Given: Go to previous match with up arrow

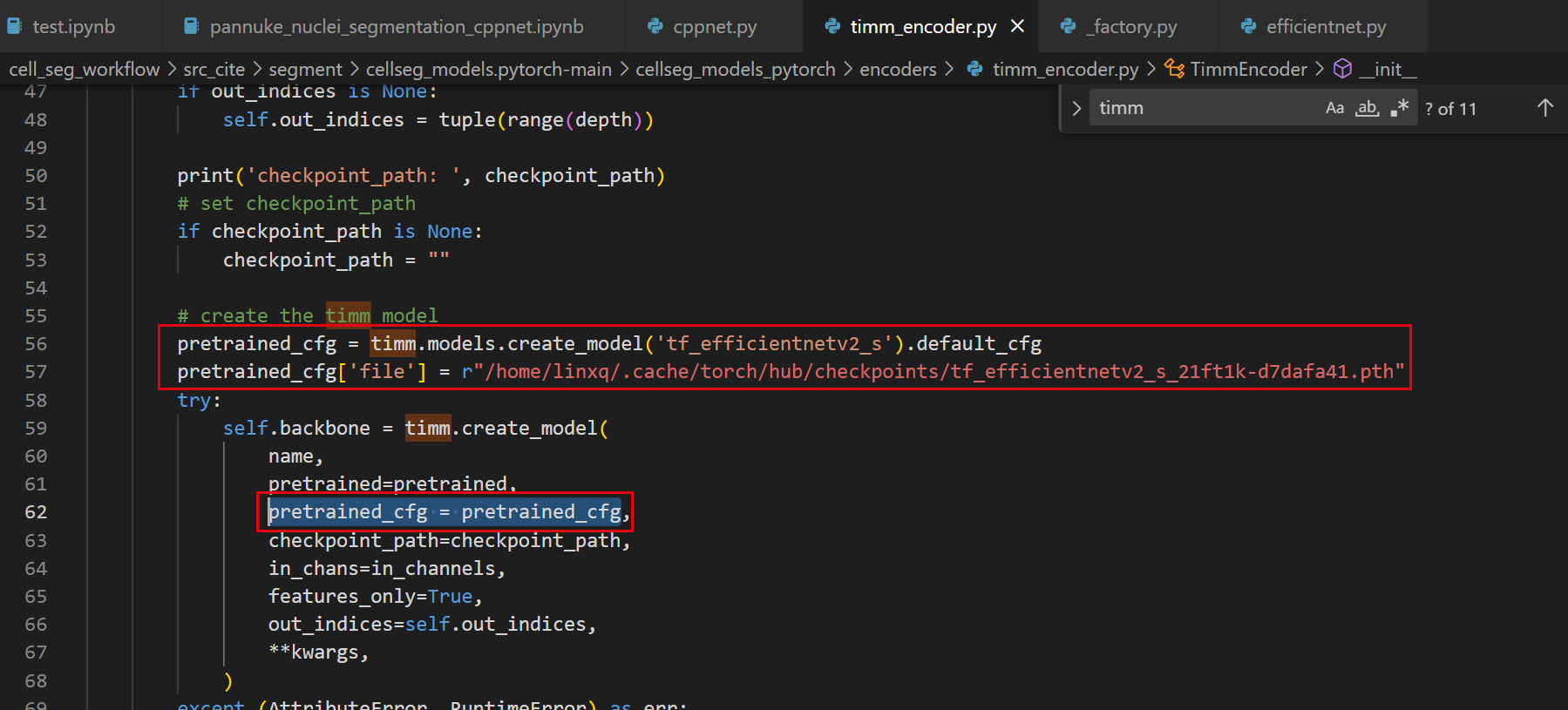Looking at the screenshot, I should click(x=1545, y=108).
